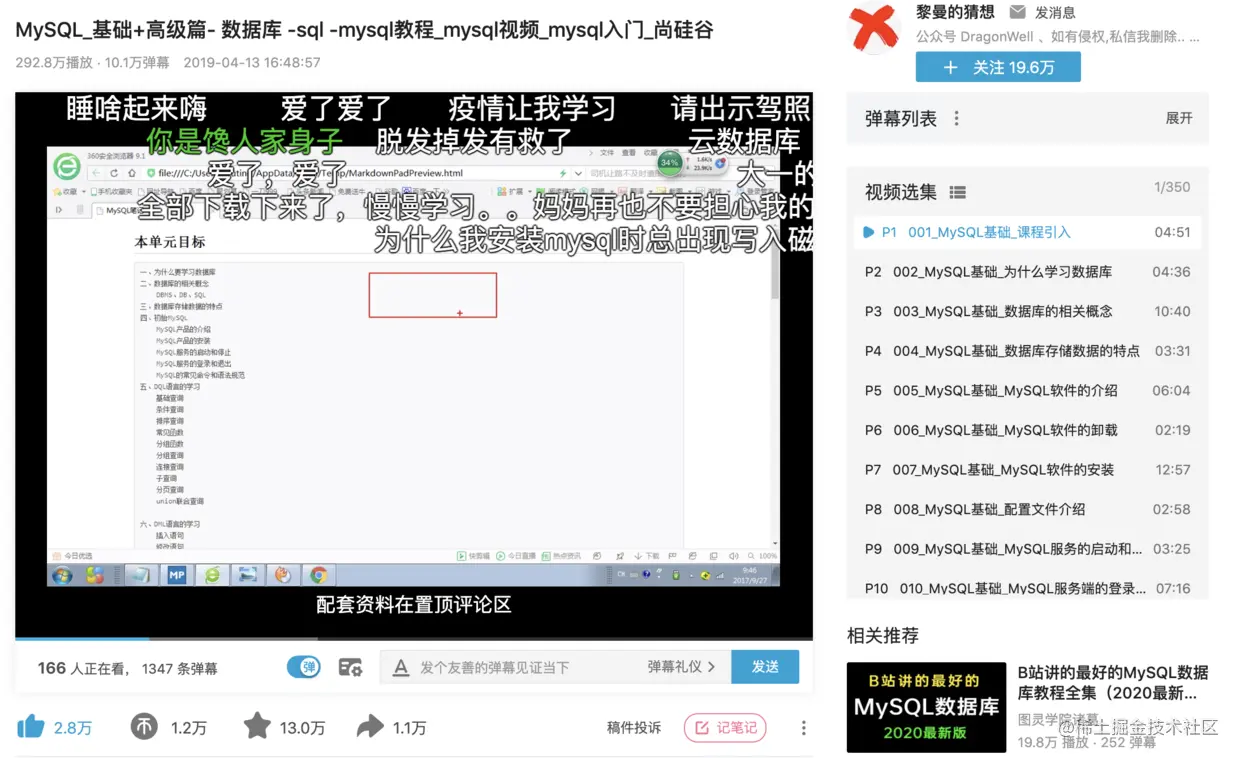Select P2 002_MySQL基础_为什么学习数据库
The height and width of the screenshot is (759, 1240).
coord(1026,272)
